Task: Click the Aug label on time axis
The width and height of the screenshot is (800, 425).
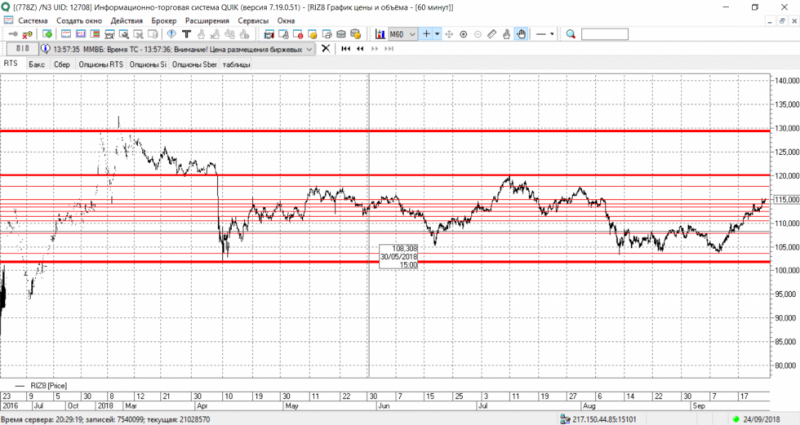Action: coord(589,406)
